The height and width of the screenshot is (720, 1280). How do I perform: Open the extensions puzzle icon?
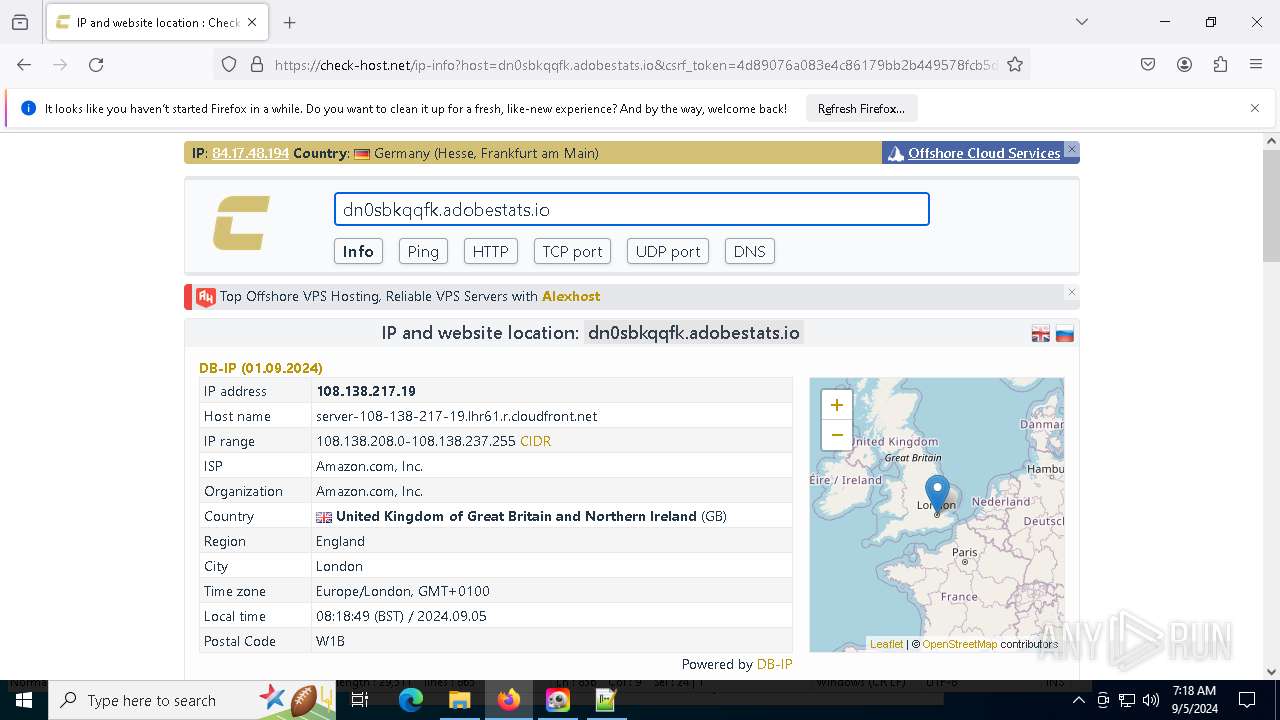[1220, 64]
